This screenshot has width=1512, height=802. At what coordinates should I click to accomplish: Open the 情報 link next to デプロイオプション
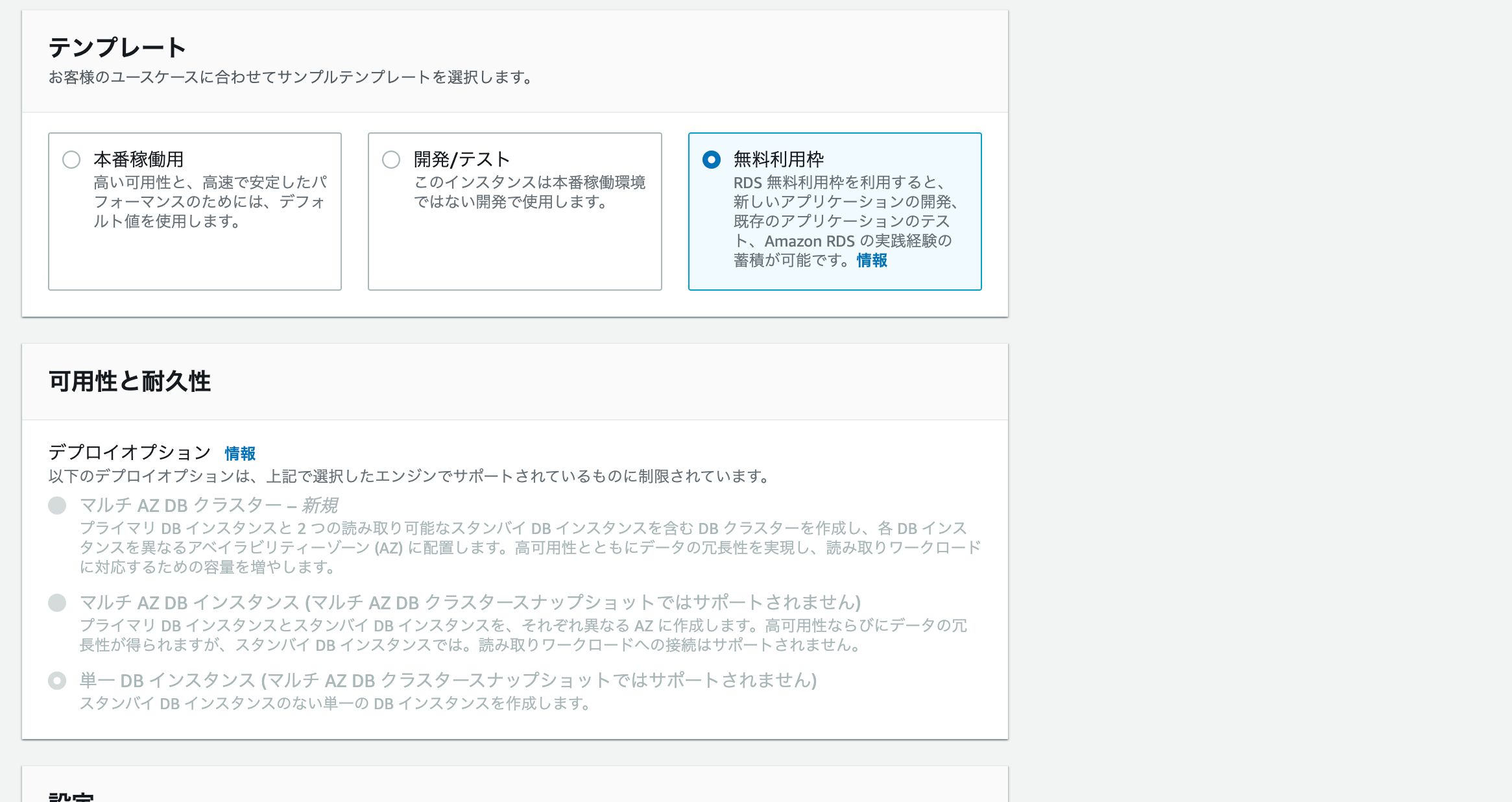click(239, 452)
